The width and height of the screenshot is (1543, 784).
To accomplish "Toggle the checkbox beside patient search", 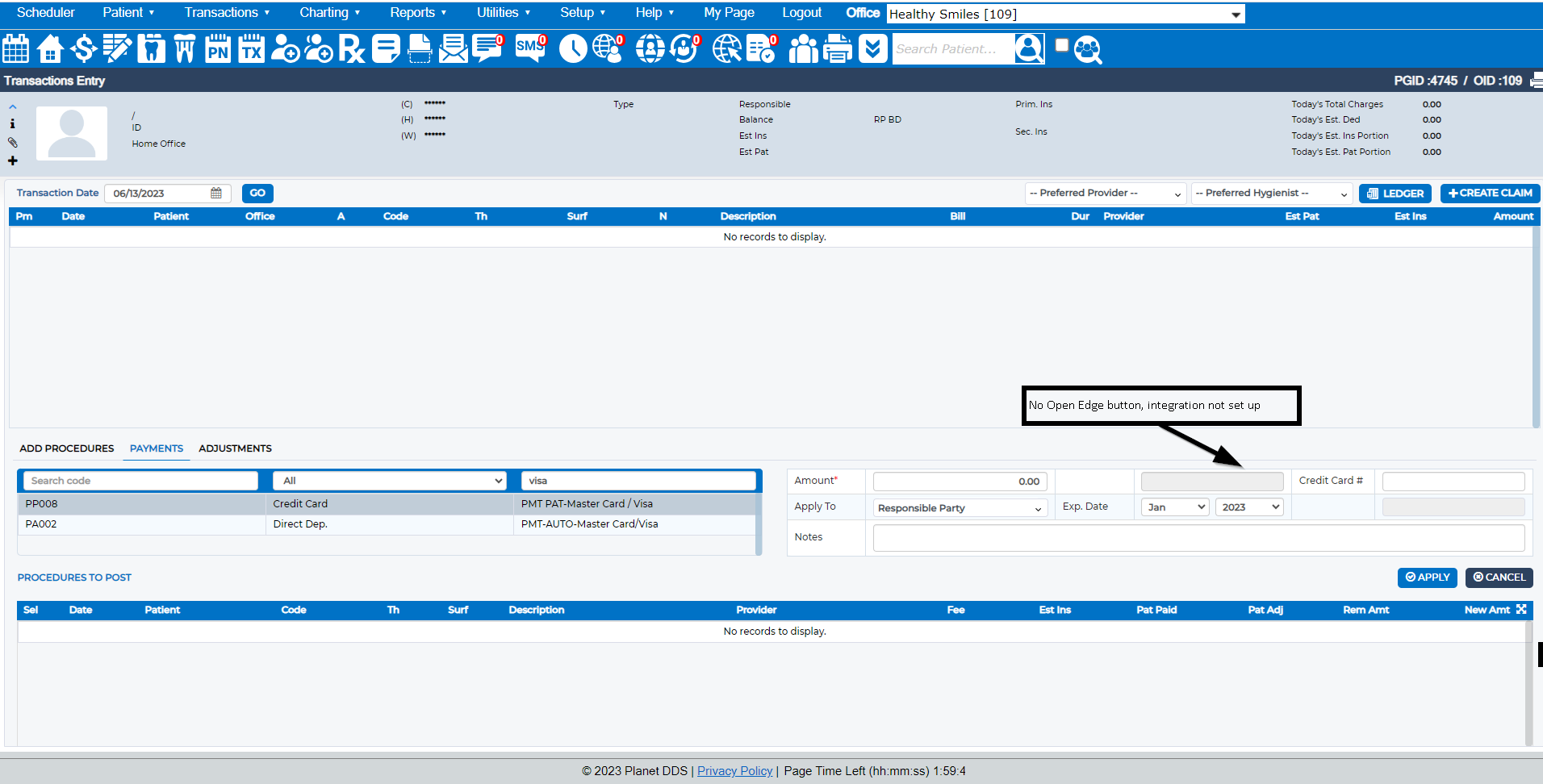I will coord(1062,46).
